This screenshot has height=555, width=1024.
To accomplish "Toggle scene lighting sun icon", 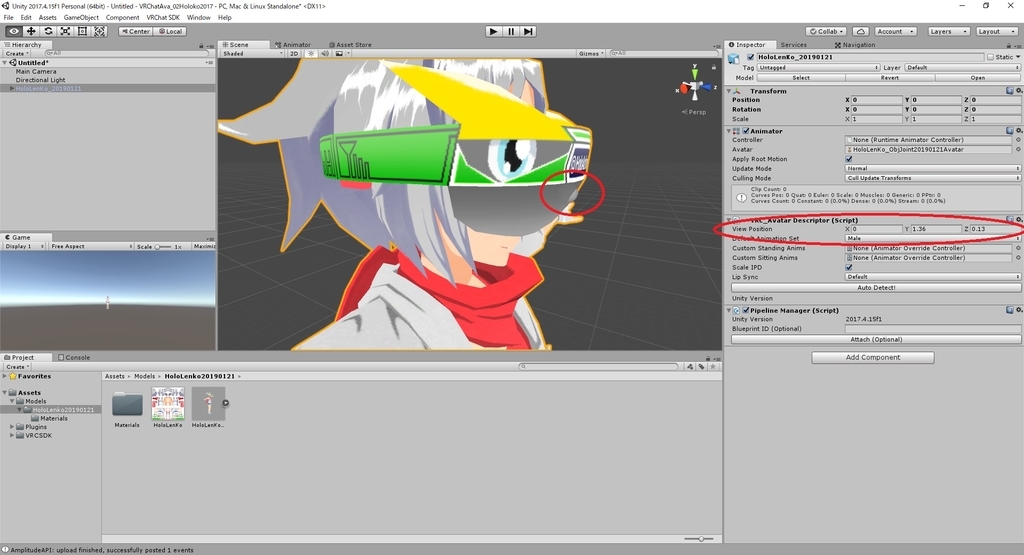I will [x=311, y=54].
